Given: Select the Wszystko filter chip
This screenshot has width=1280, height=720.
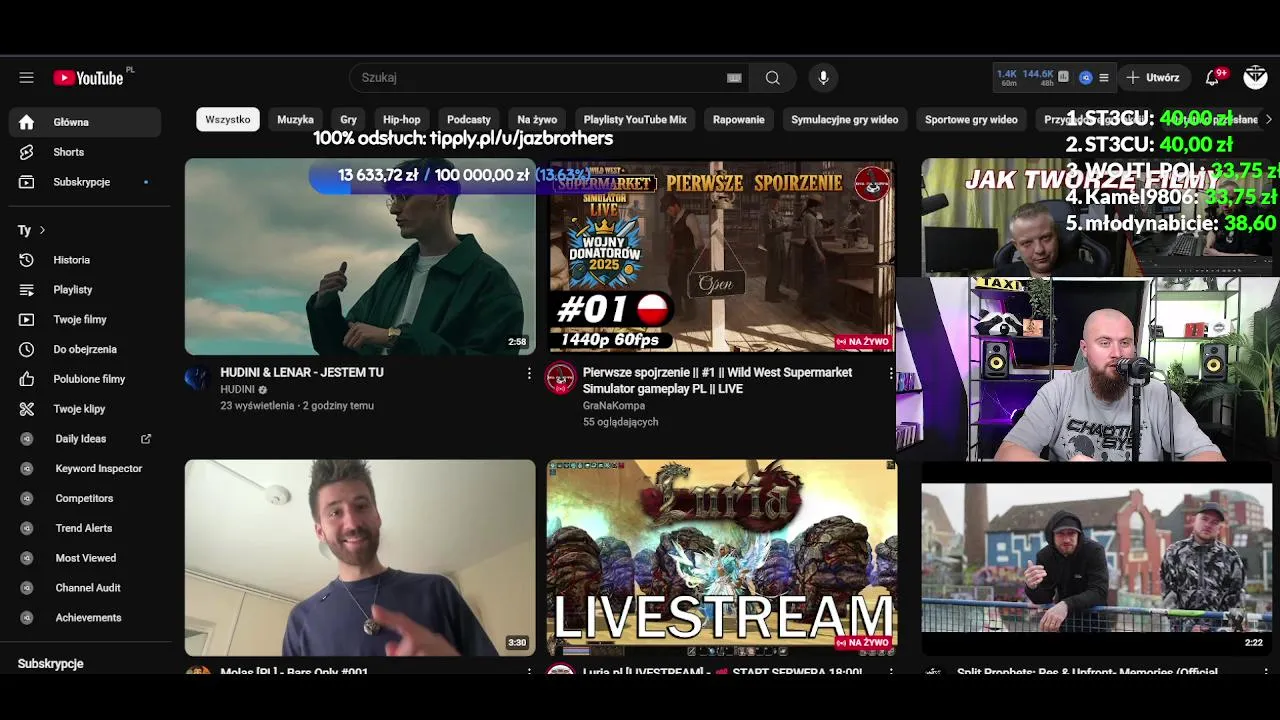Looking at the screenshot, I should pyautogui.click(x=228, y=120).
